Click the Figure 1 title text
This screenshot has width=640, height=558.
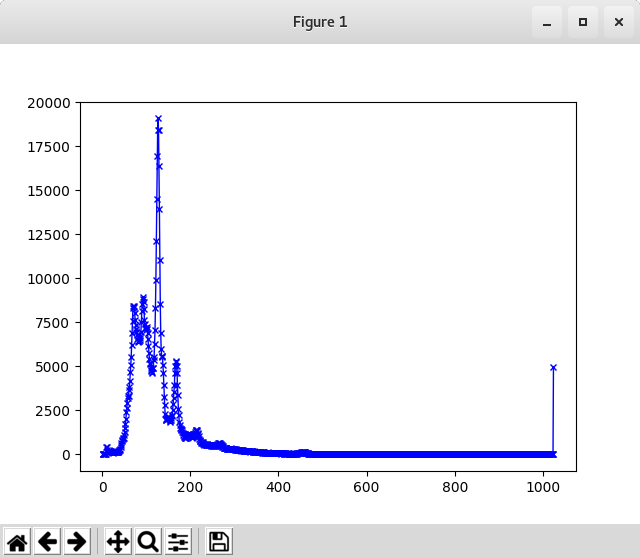[320, 22]
